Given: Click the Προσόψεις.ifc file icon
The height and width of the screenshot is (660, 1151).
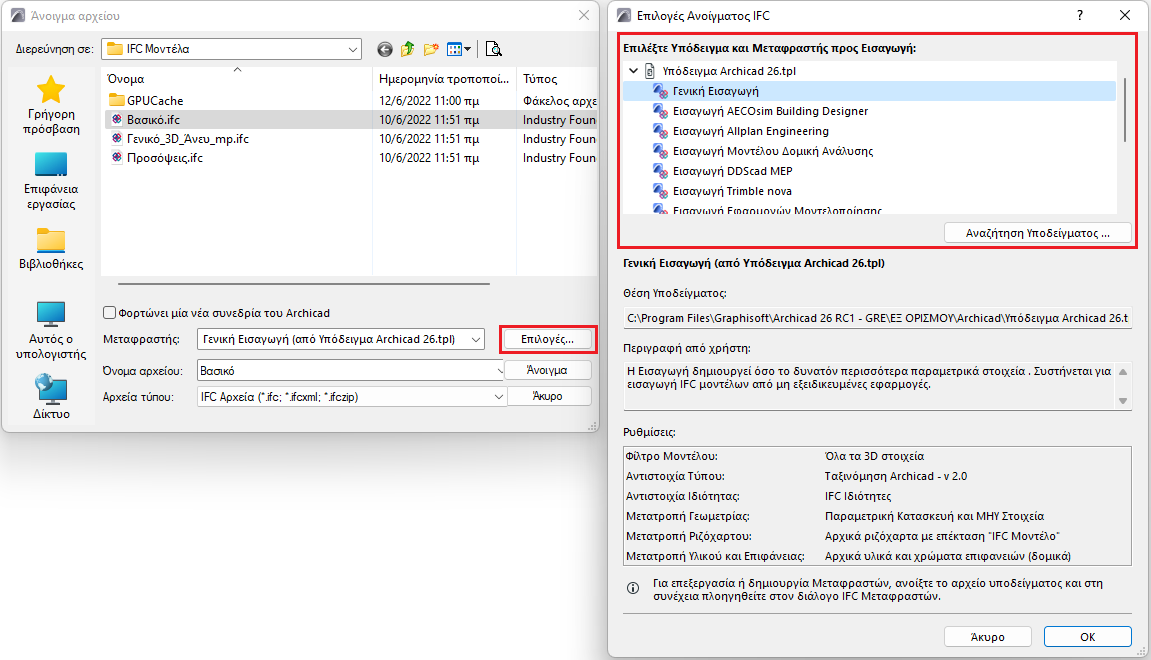Looking at the screenshot, I should point(117,157).
